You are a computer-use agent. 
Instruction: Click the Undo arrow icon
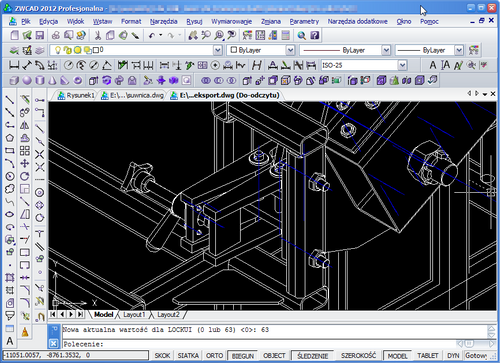[x=152, y=35]
